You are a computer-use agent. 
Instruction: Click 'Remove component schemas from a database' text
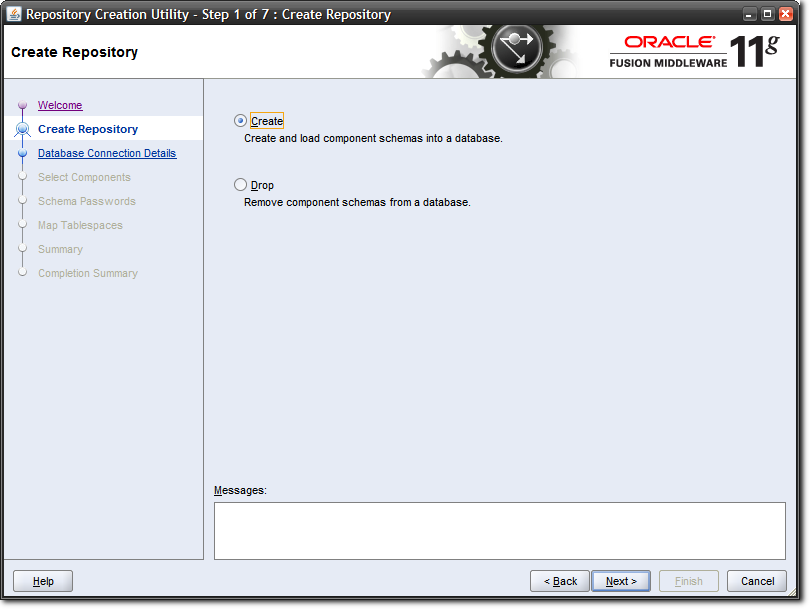pyautogui.click(x=357, y=202)
